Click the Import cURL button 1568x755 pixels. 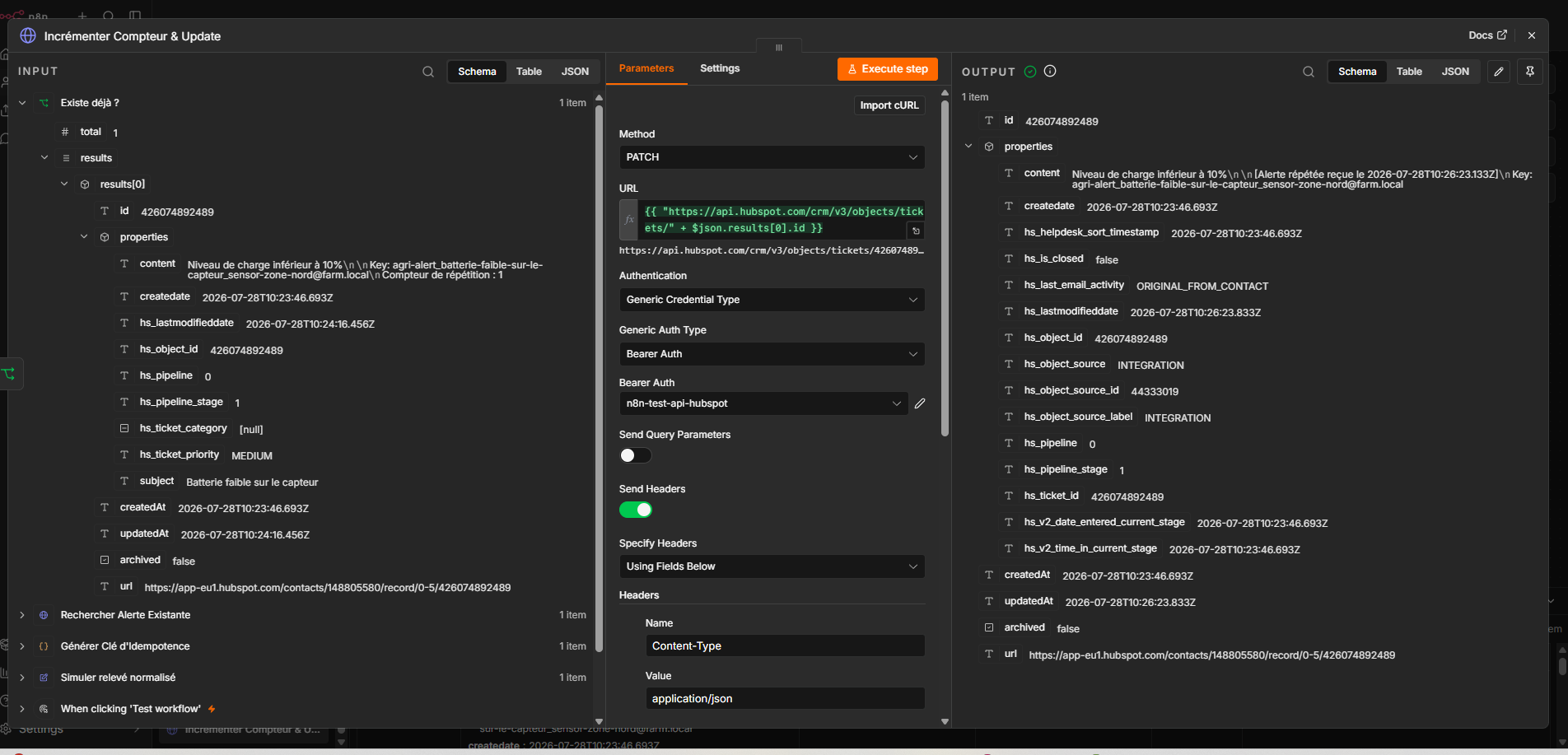889,105
